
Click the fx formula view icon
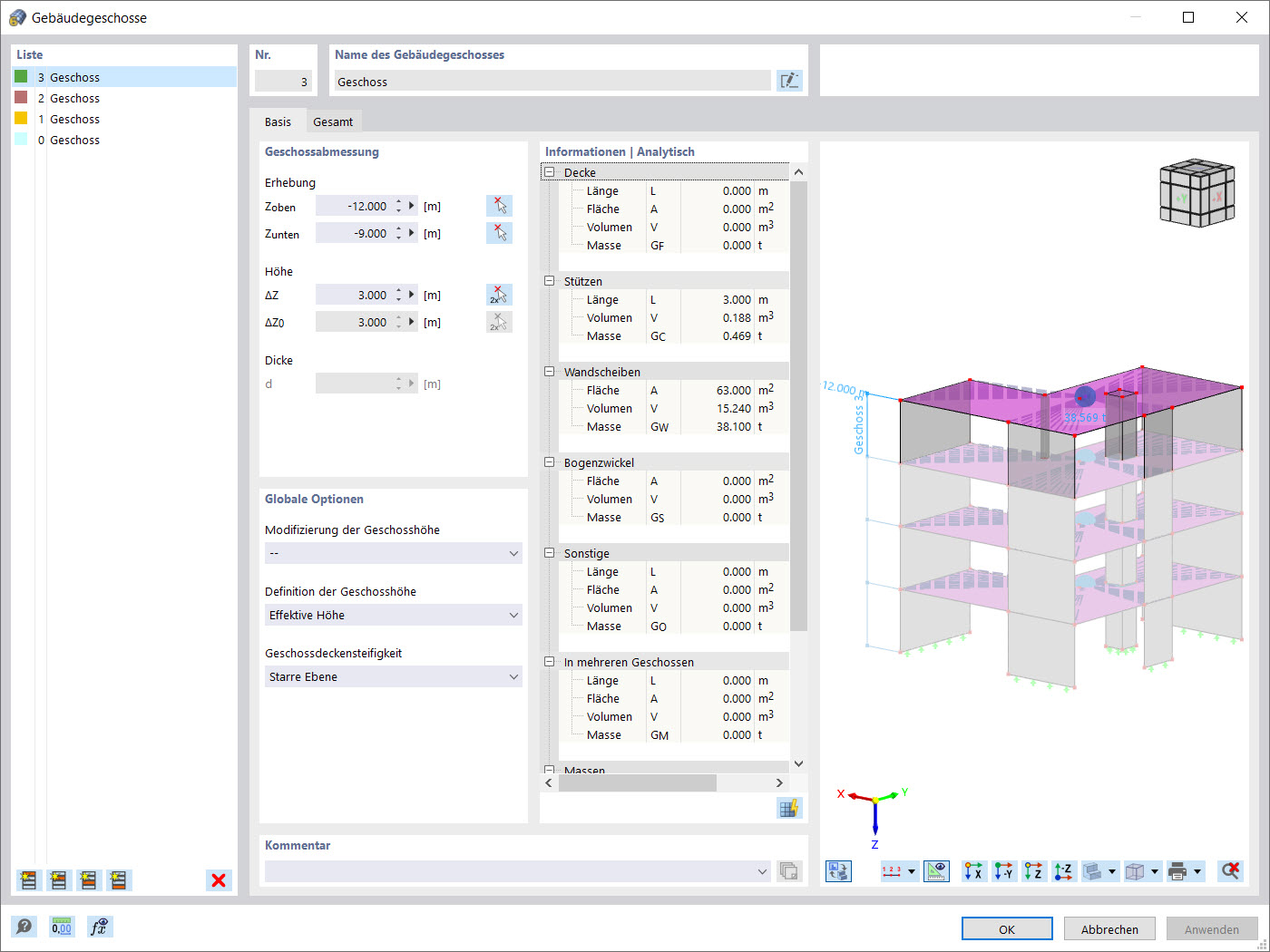[100, 927]
